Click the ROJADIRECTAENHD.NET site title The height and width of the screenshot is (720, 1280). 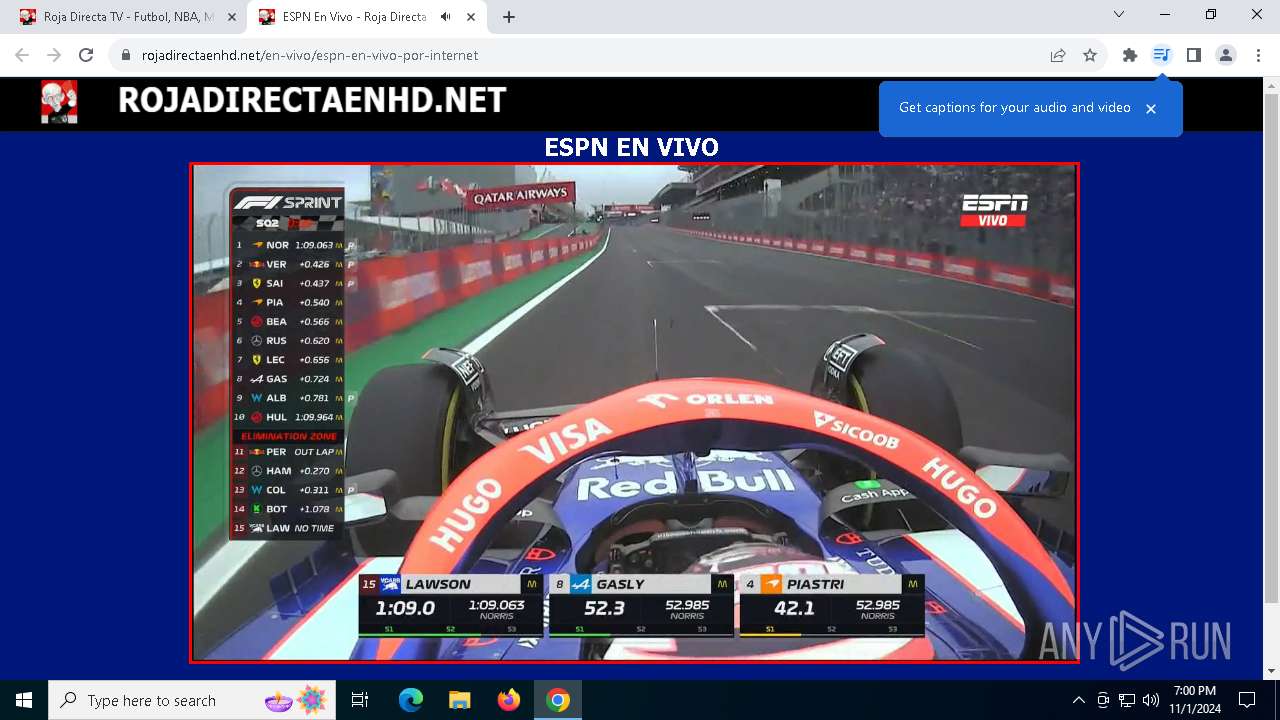click(x=312, y=100)
